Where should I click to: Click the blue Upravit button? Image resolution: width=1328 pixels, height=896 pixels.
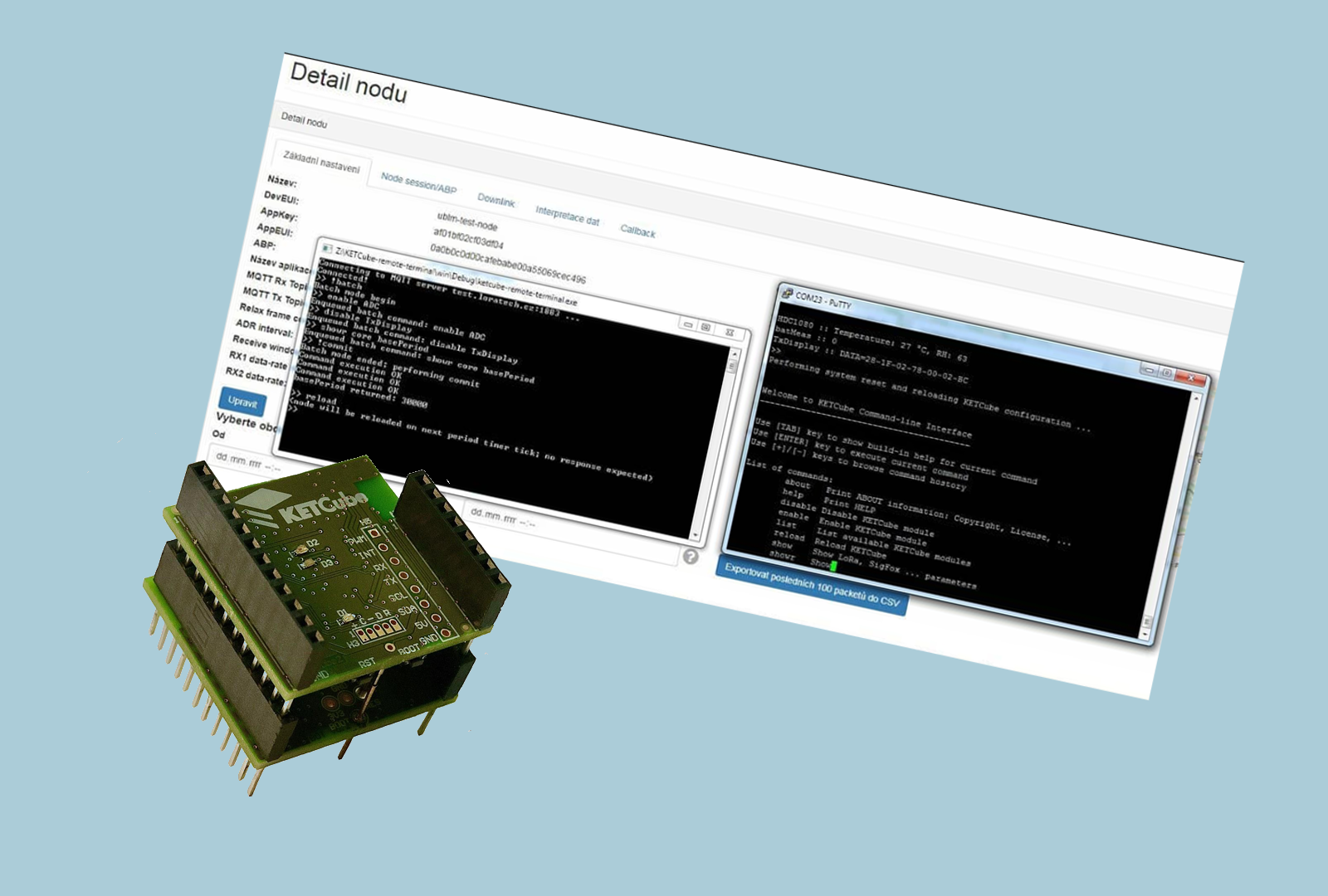point(242,401)
